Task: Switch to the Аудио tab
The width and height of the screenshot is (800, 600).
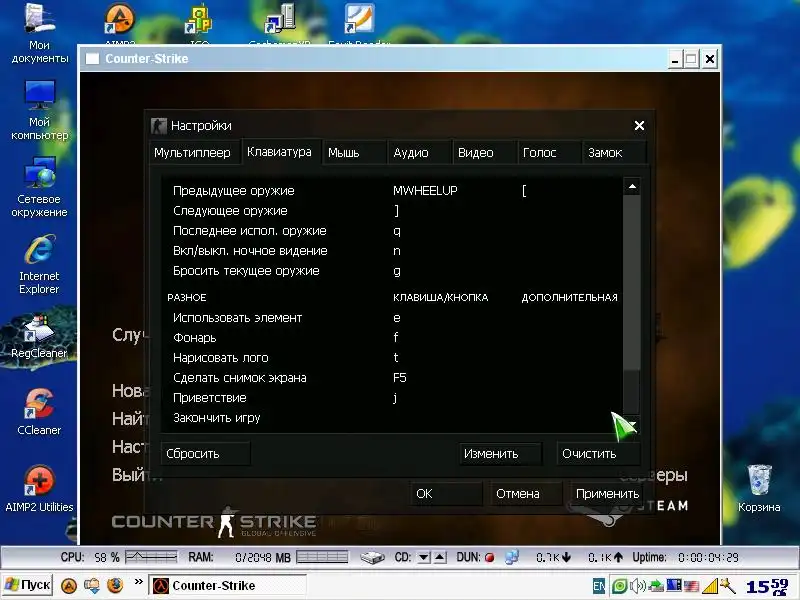Action: 419,153
